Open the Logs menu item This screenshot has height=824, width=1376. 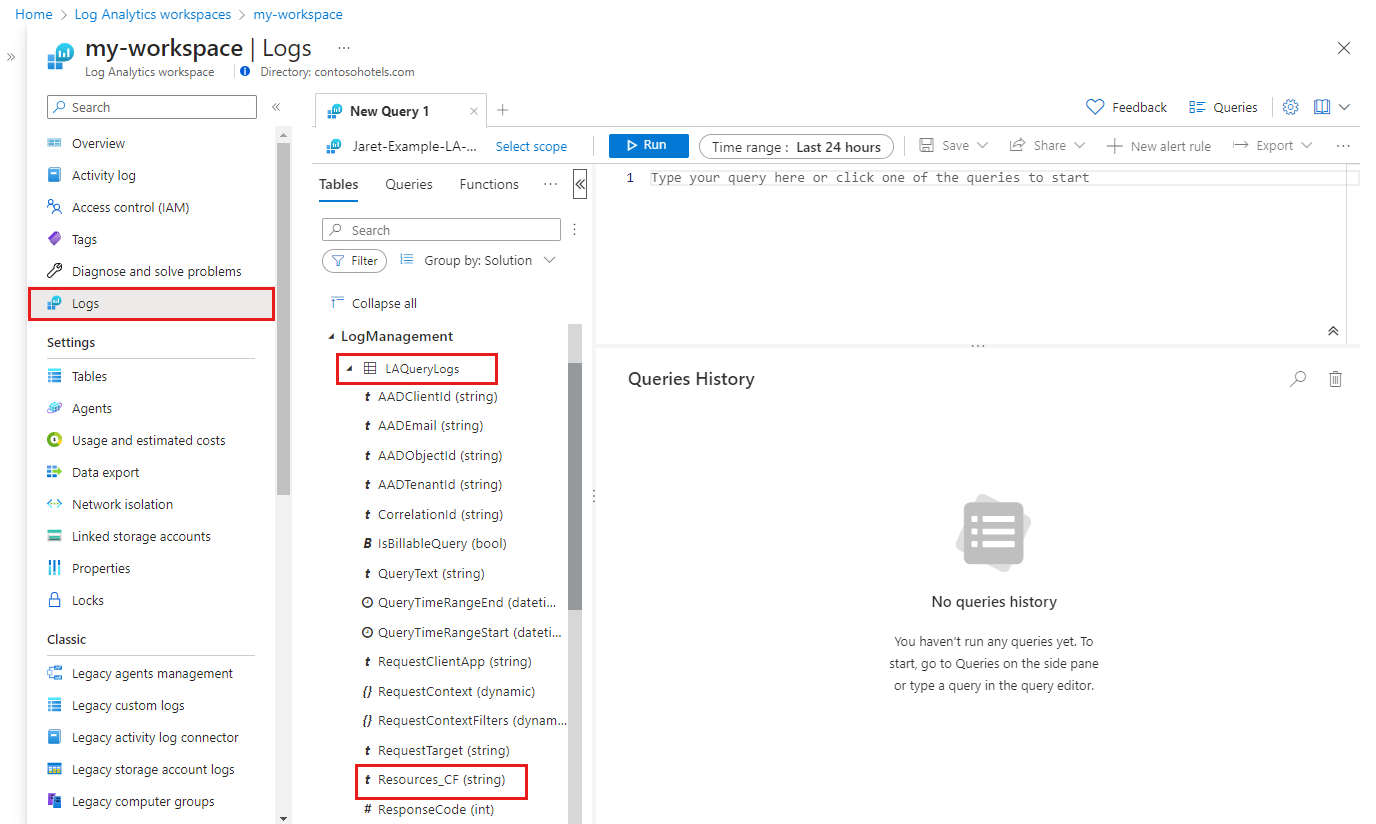coord(151,304)
